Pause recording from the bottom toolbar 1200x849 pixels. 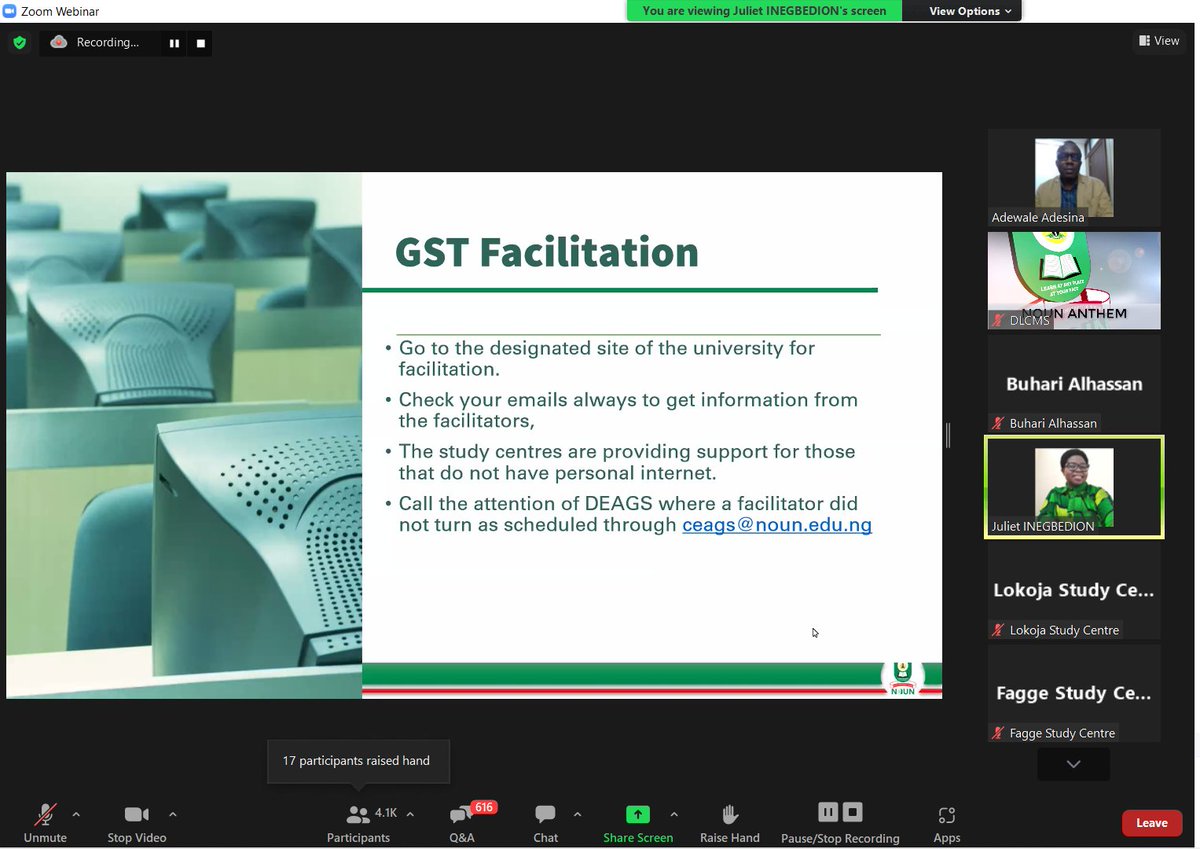(828, 812)
